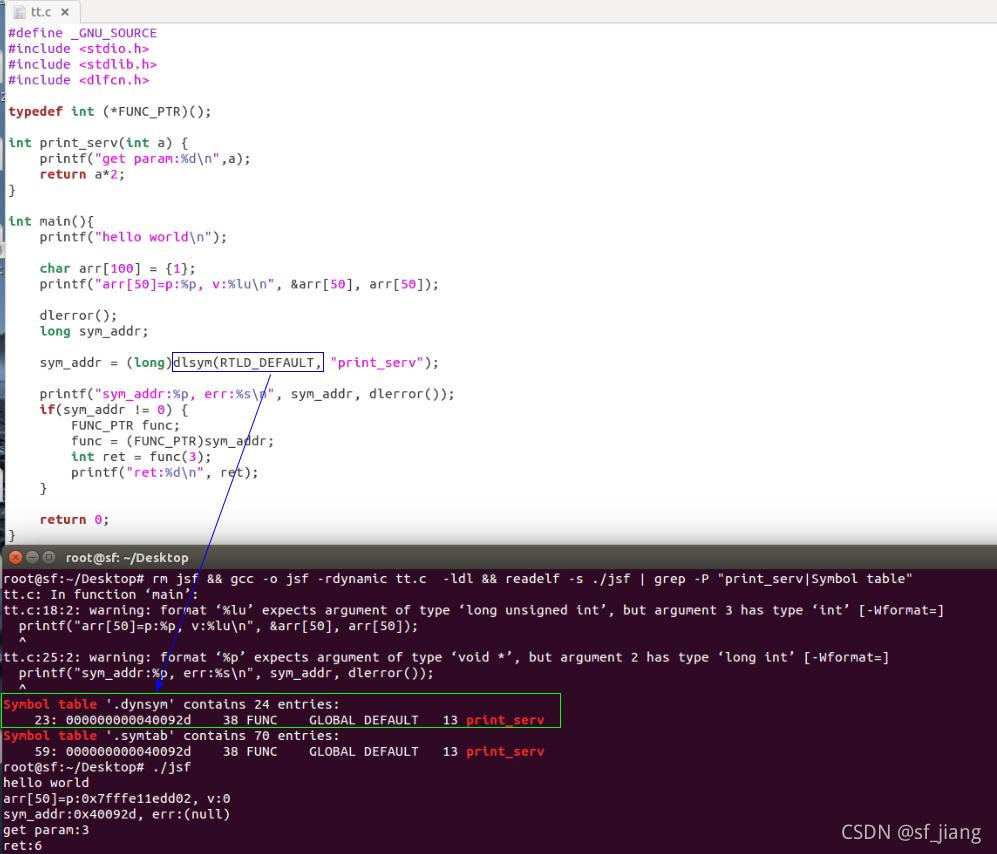Click the terminal title root@sf: ~/Desktop
This screenshot has width=997, height=854.
[x=127, y=558]
